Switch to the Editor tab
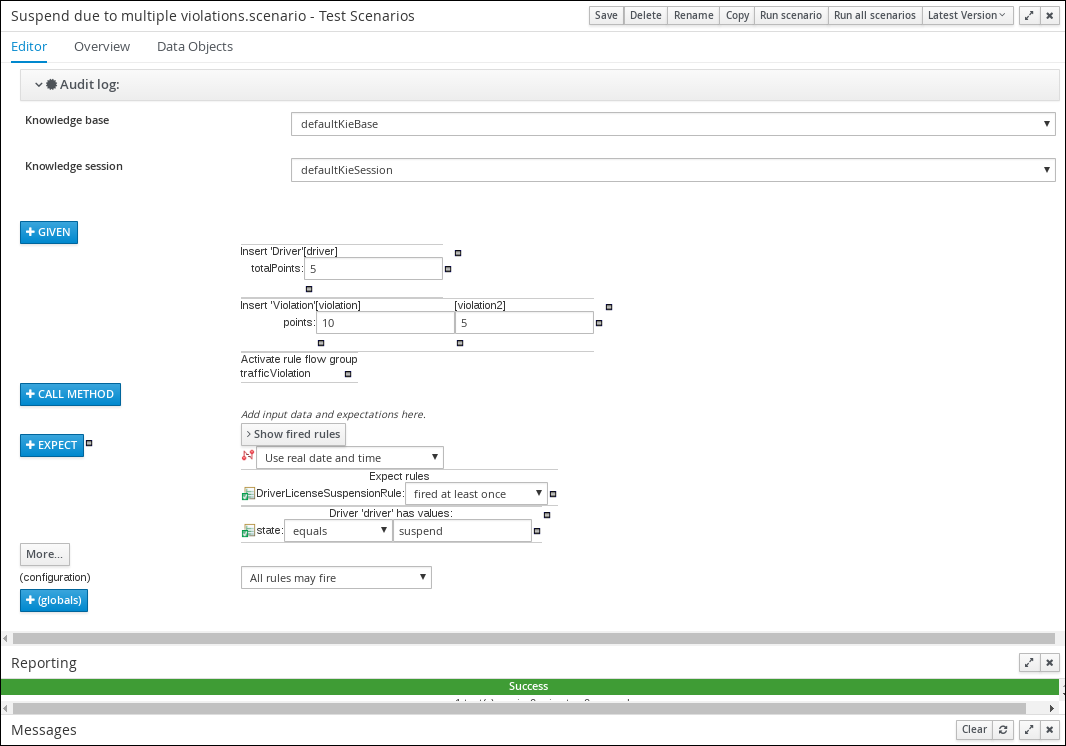 coord(29,46)
